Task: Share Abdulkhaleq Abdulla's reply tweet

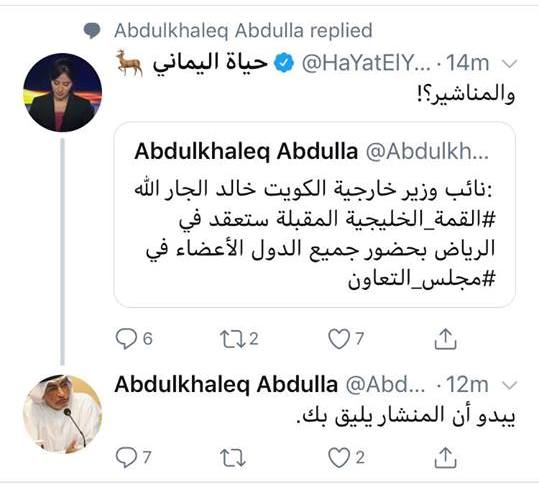Action: pos(445,457)
